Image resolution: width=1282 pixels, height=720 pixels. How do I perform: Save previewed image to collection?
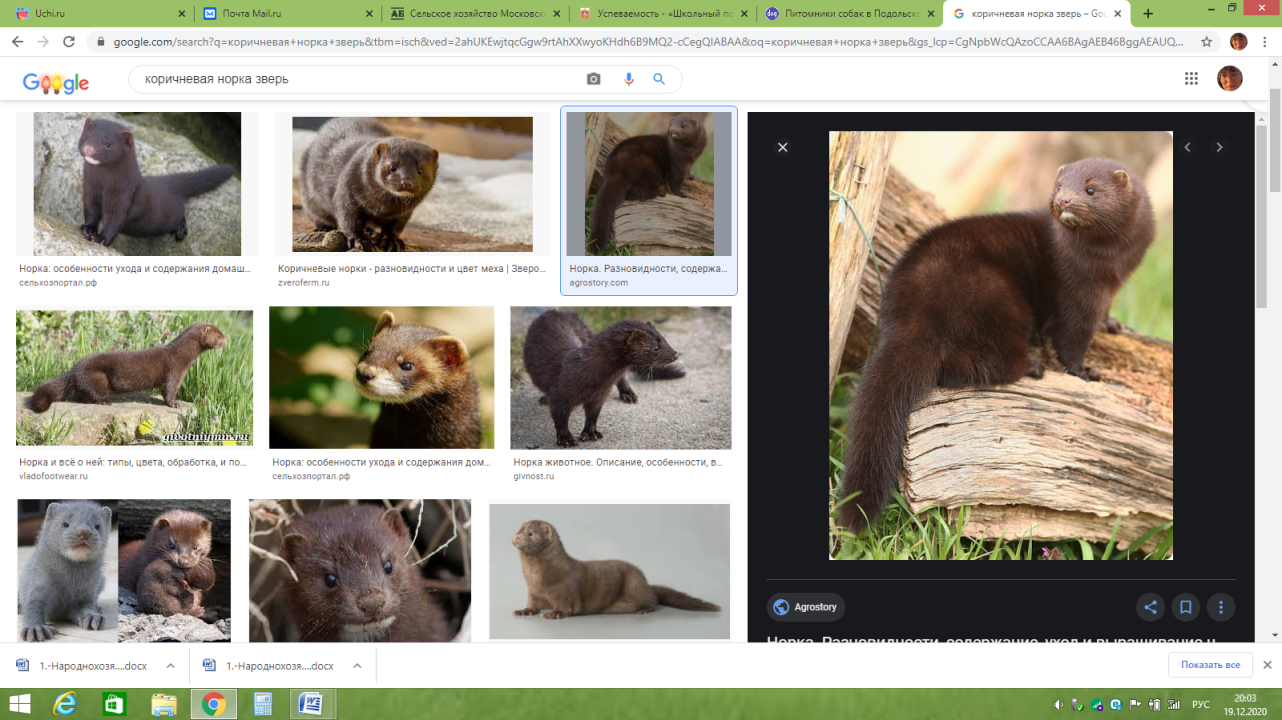pos(1185,607)
